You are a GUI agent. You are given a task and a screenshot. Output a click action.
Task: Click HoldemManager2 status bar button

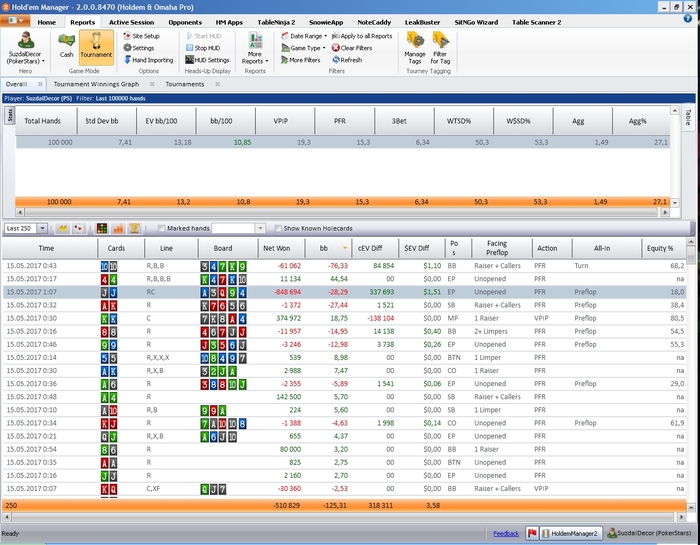click(x=571, y=533)
